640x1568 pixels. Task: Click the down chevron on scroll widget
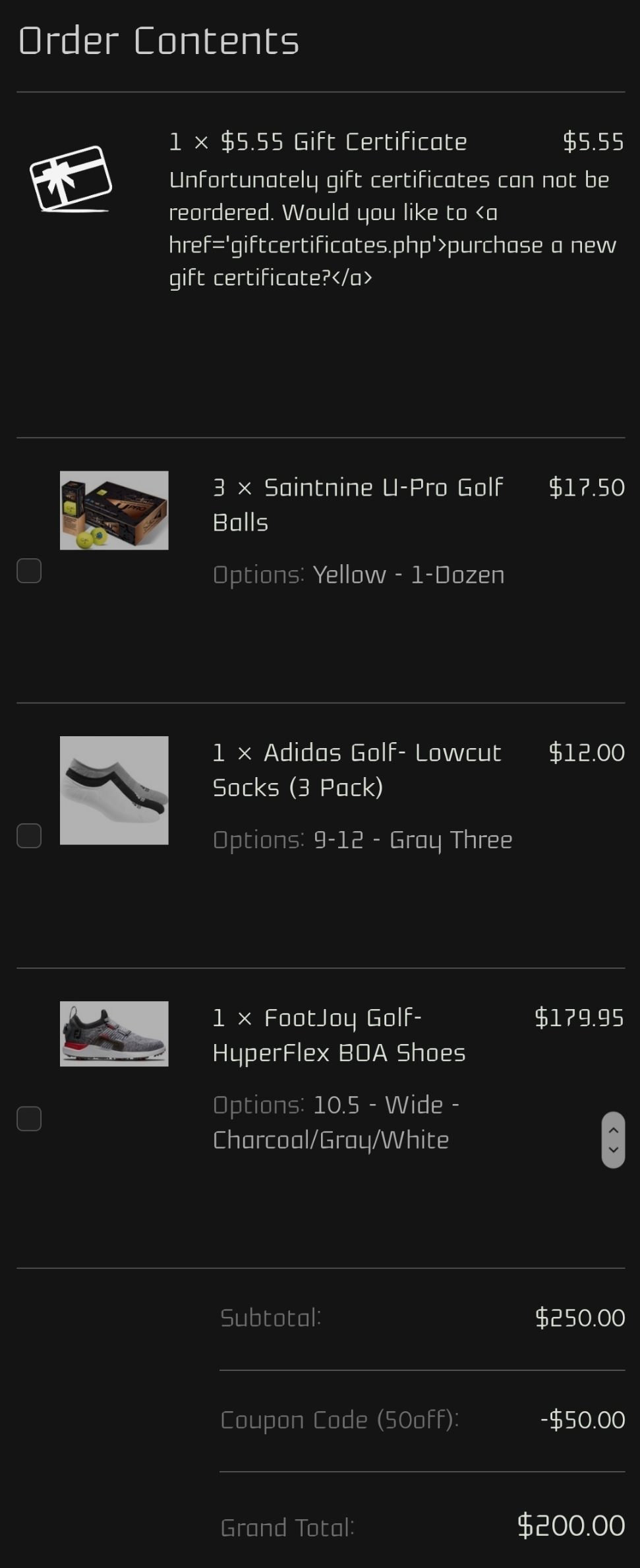(x=613, y=1150)
